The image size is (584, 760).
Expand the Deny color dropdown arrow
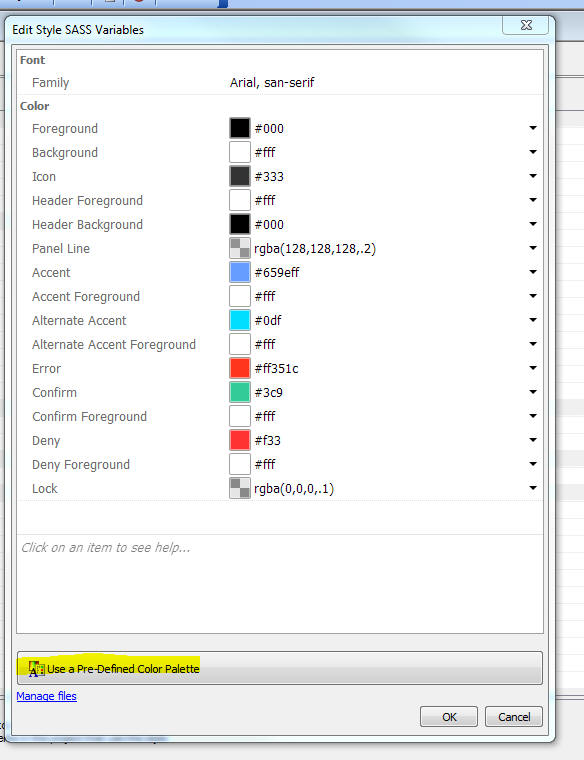533,440
